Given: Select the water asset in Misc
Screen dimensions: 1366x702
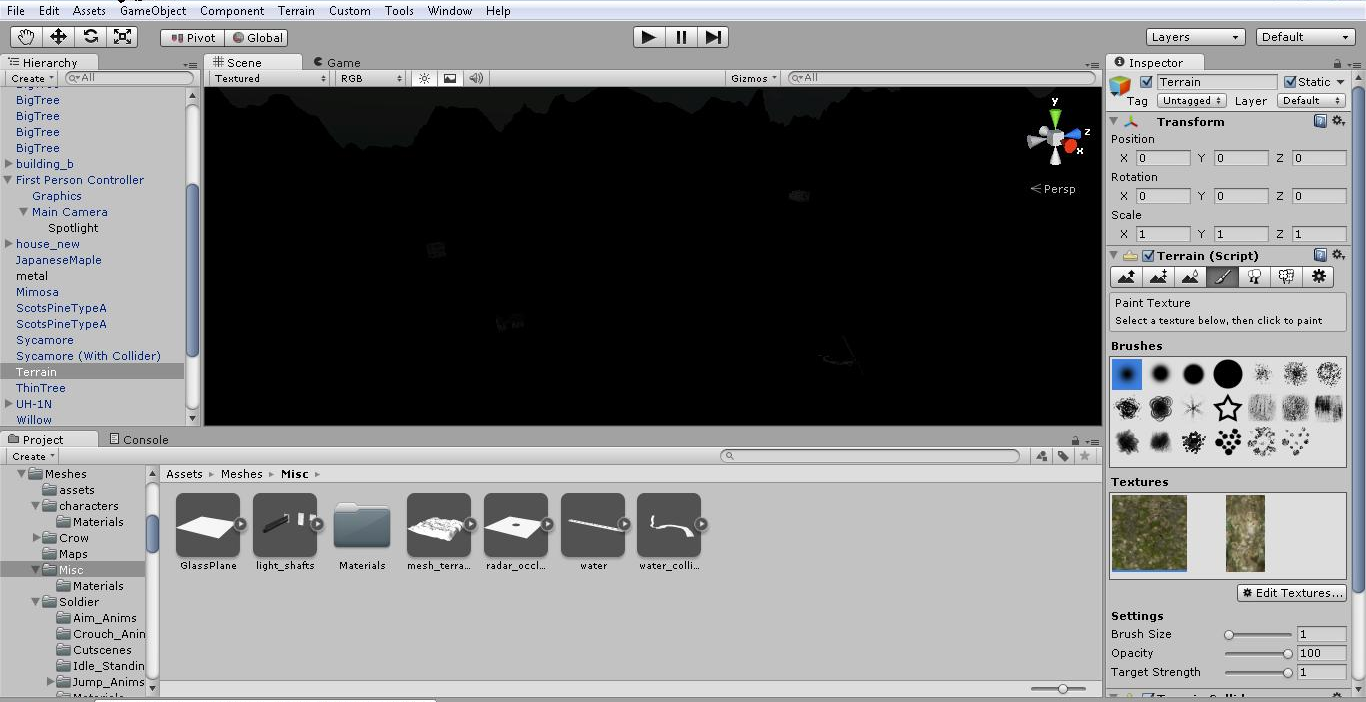Looking at the screenshot, I should 594,532.
